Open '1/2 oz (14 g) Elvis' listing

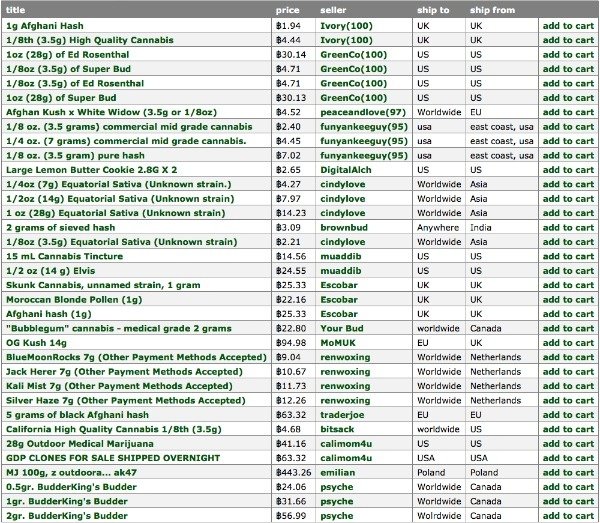tap(51, 271)
